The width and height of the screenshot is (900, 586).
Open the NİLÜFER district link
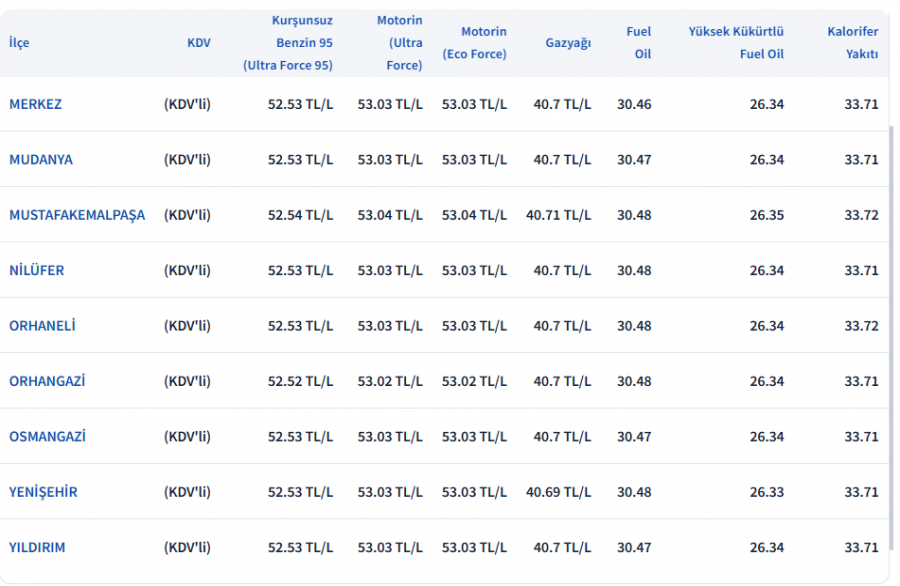[37, 270]
